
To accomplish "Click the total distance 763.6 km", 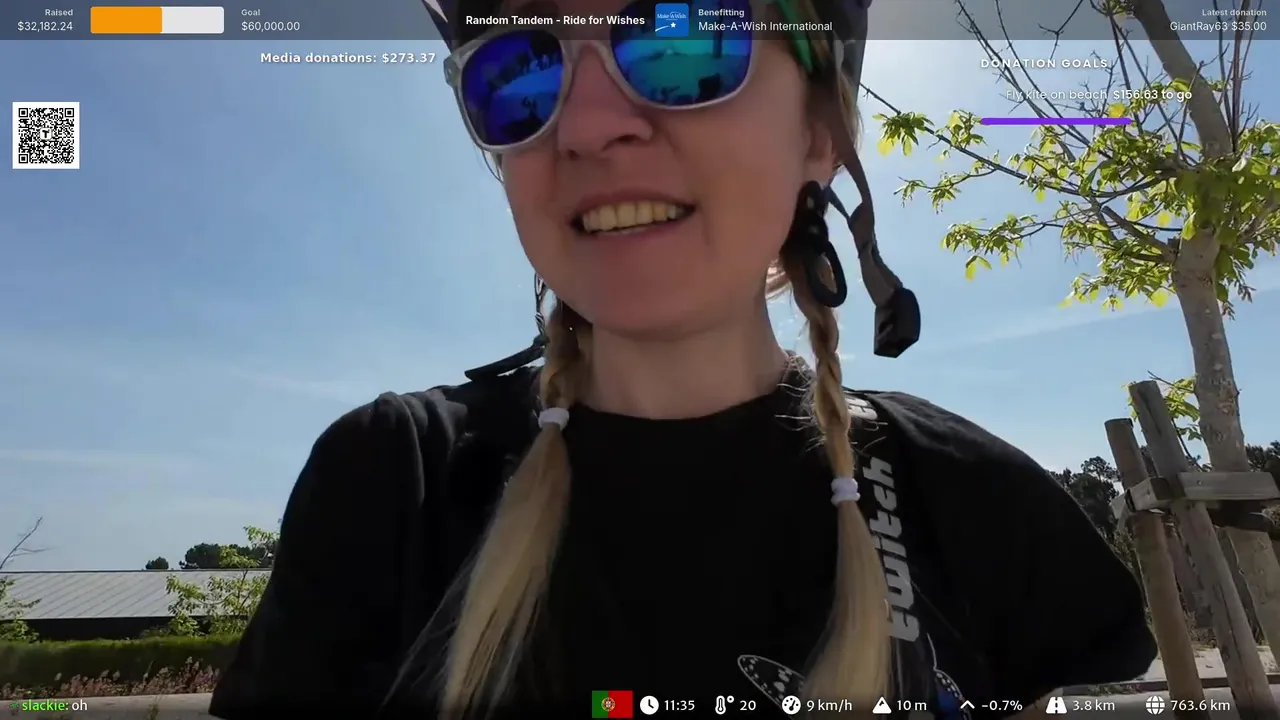I will [1200, 705].
